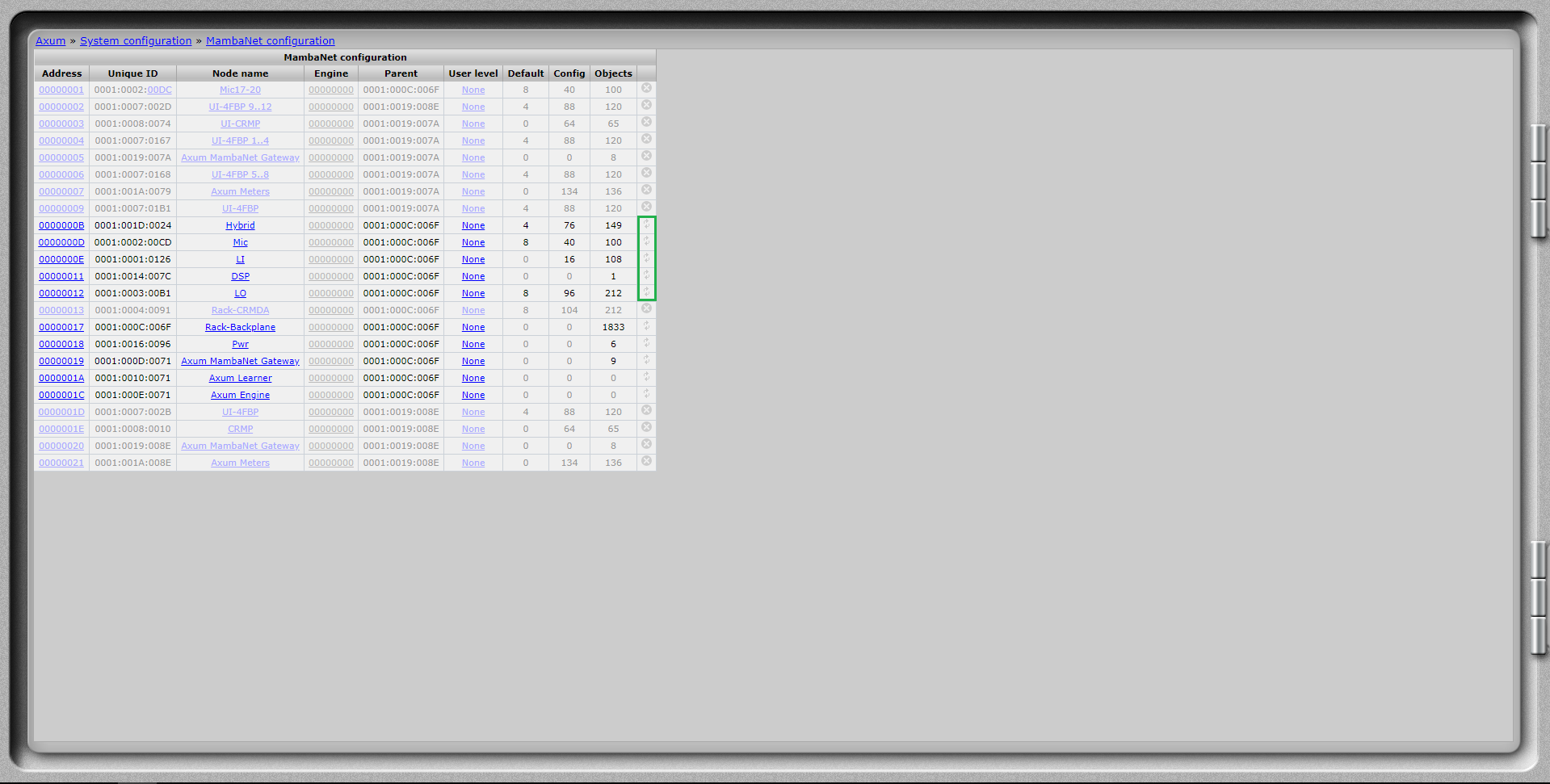Navigate to Axum breadcrumb root
Screen dimensions: 1550x784
coord(50,41)
